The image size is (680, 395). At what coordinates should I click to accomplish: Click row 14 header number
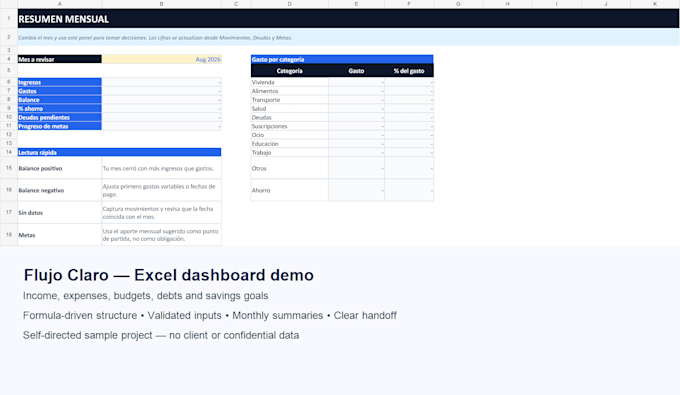click(9, 152)
